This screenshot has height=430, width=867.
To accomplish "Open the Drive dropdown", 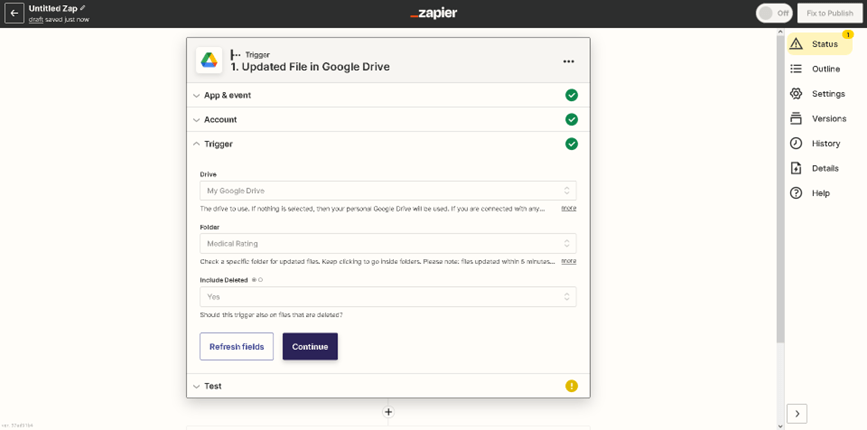I will point(388,191).
